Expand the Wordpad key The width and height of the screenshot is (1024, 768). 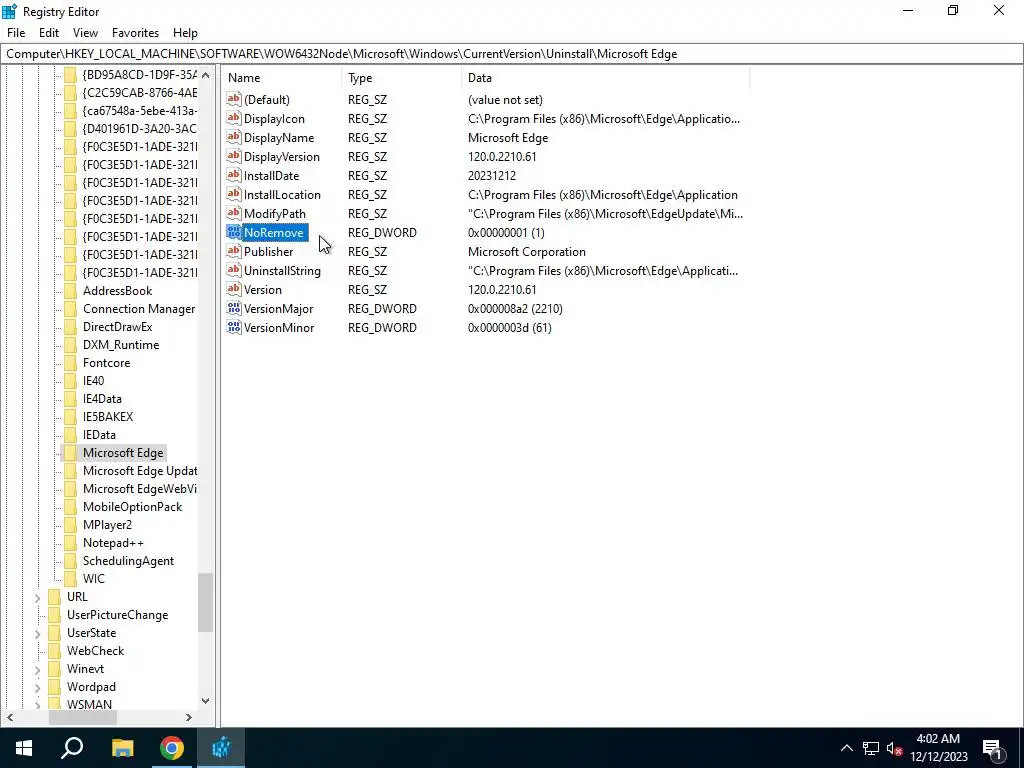click(38, 687)
